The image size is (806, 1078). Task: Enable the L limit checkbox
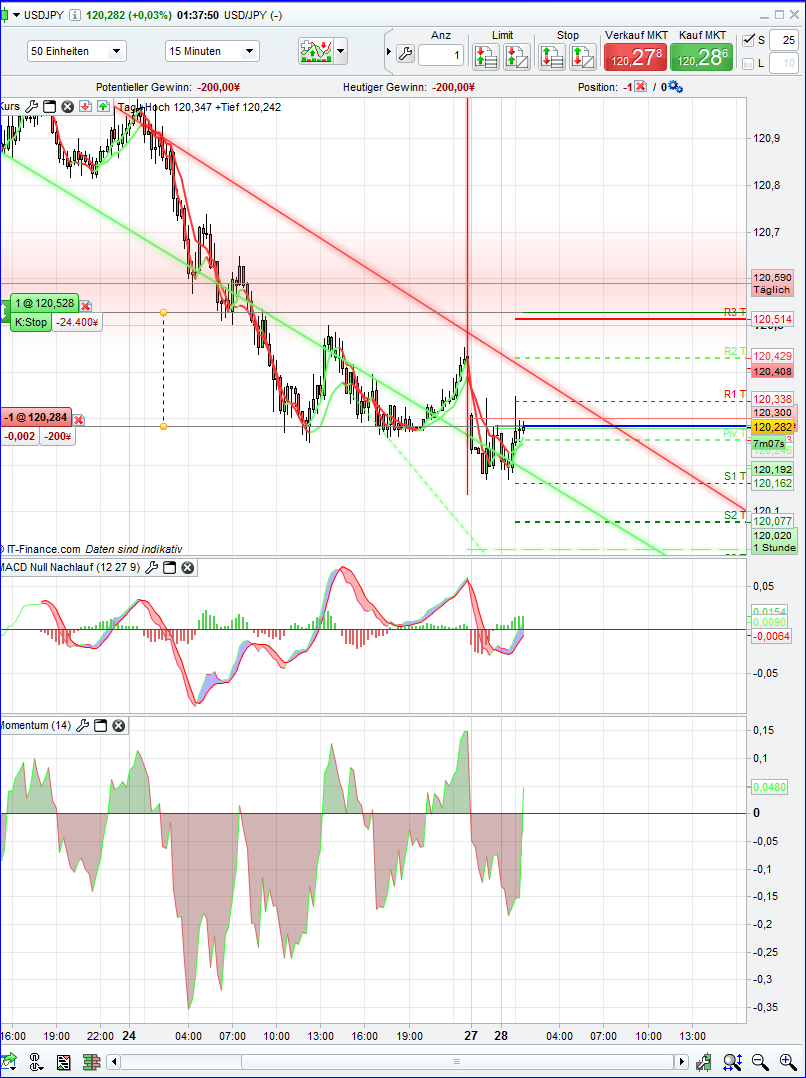point(748,61)
